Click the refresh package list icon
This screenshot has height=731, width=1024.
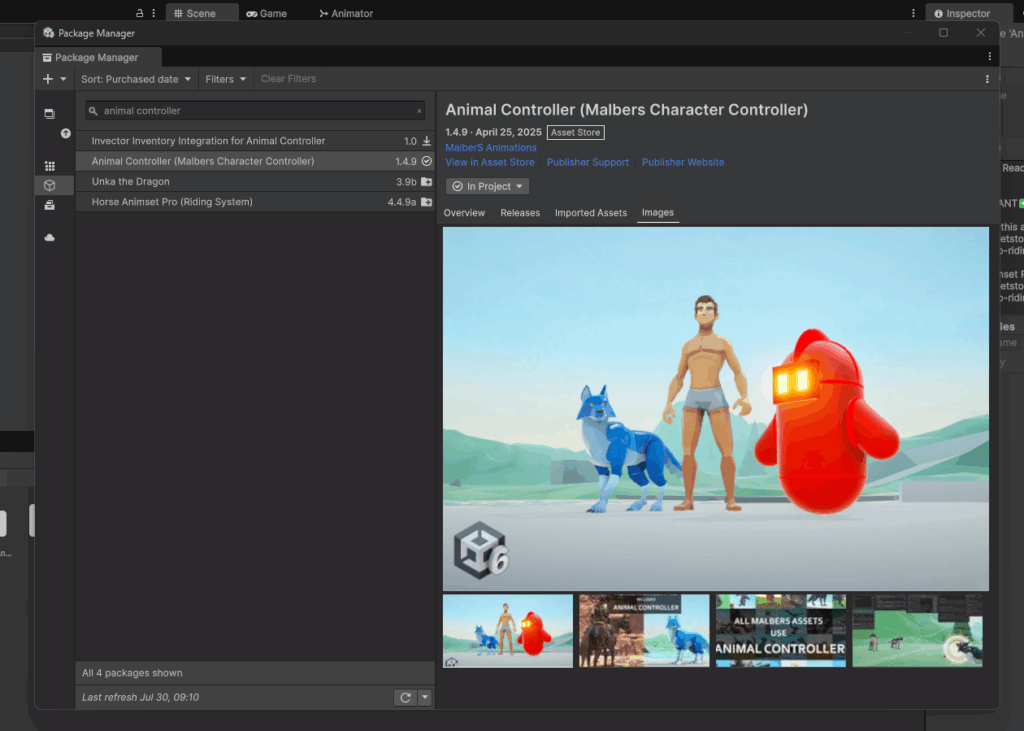click(x=406, y=698)
